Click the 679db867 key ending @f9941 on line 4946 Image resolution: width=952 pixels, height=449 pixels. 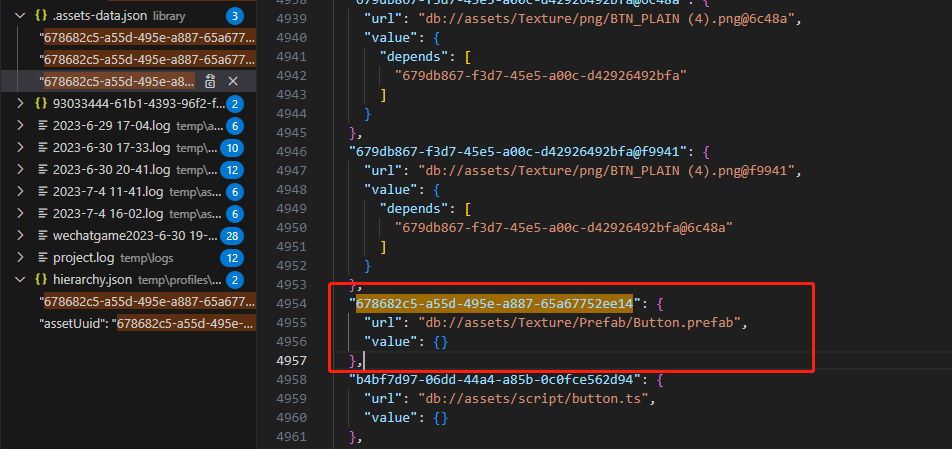[x=518, y=150]
